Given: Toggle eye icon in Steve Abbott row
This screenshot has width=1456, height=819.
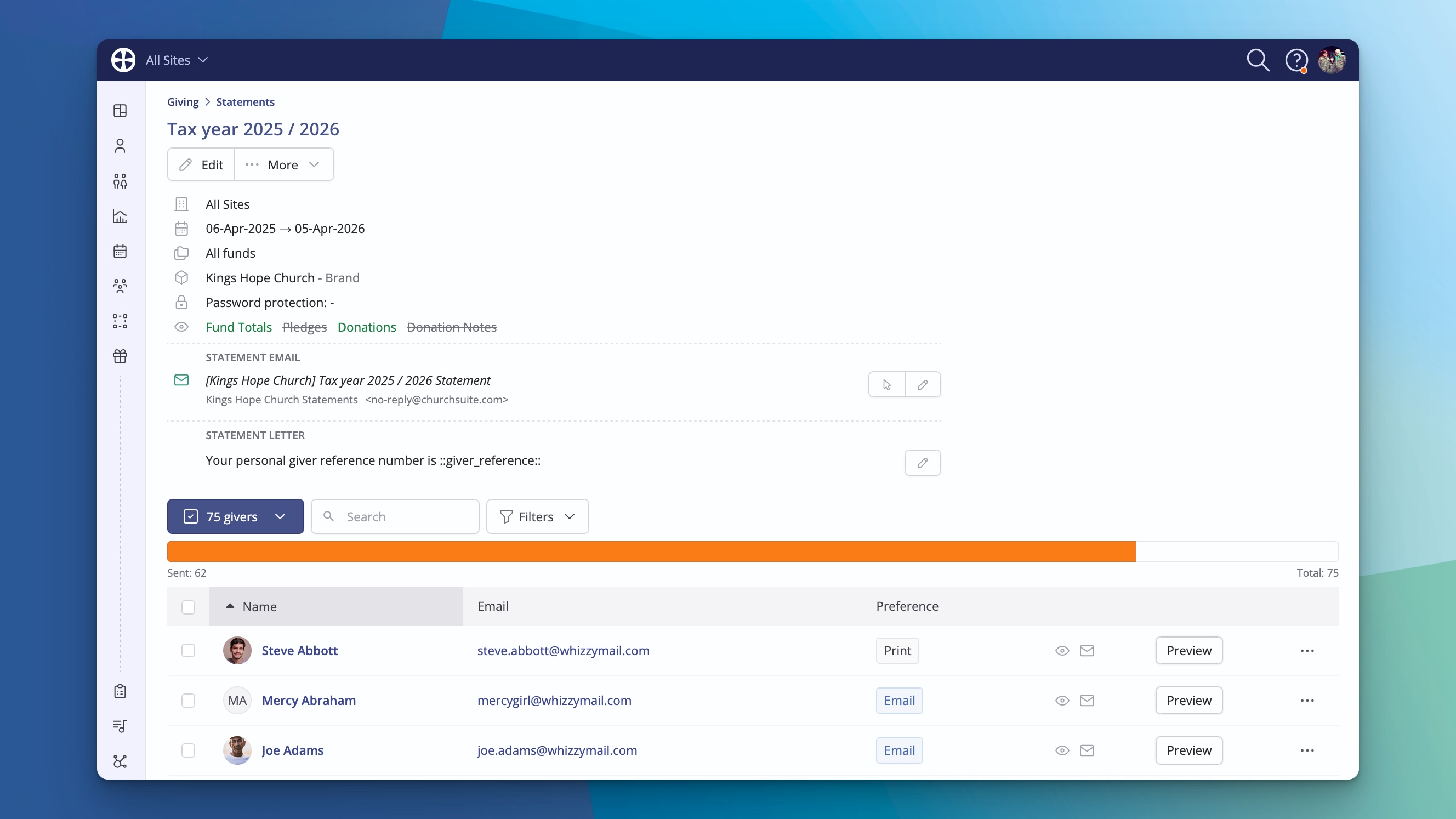Looking at the screenshot, I should coord(1062,651).
